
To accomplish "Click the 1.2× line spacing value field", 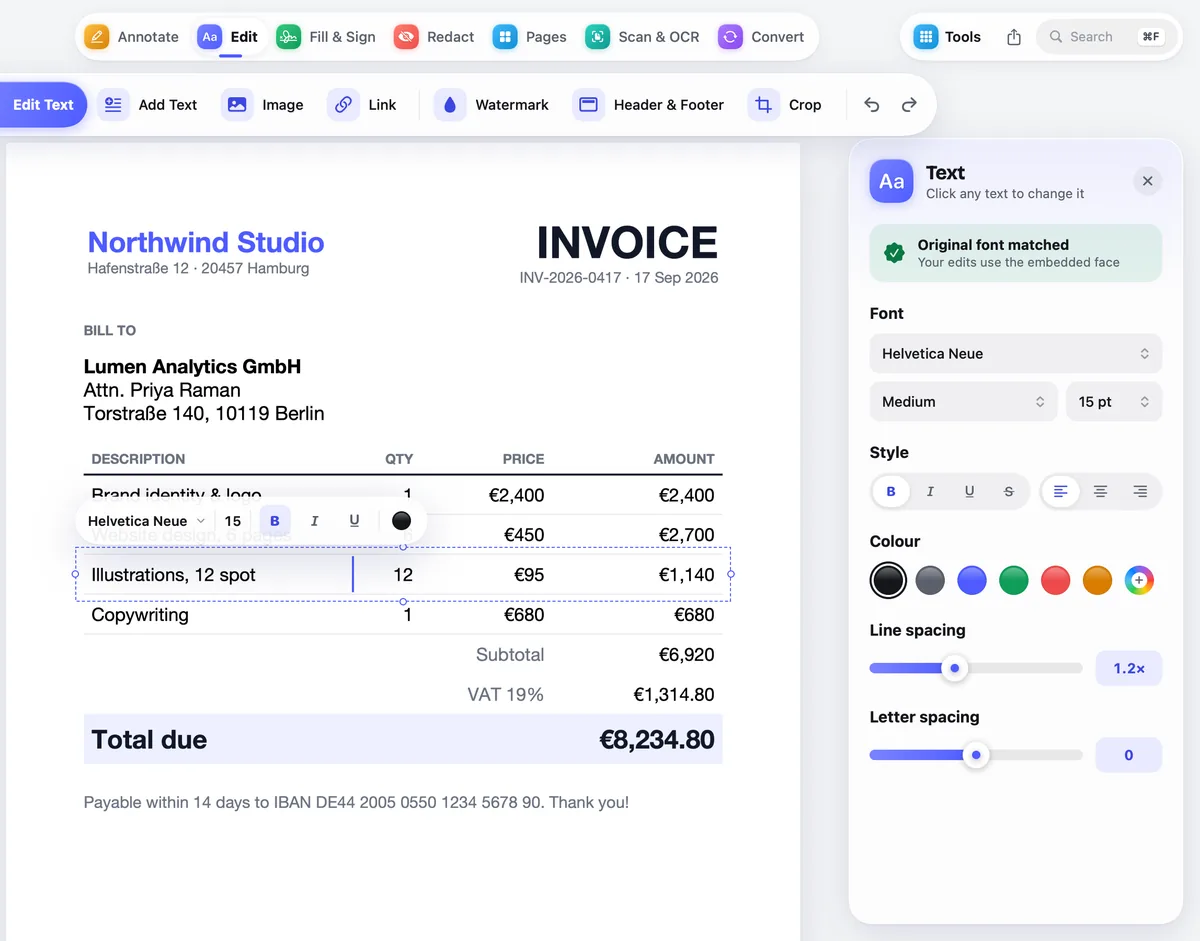I will 1129,668.
